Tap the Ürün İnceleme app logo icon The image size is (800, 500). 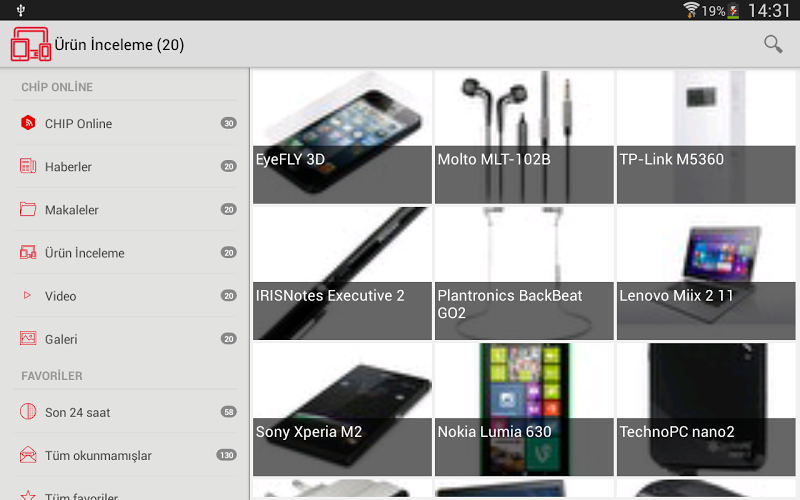pyautogui.click(x=31, y=44)
